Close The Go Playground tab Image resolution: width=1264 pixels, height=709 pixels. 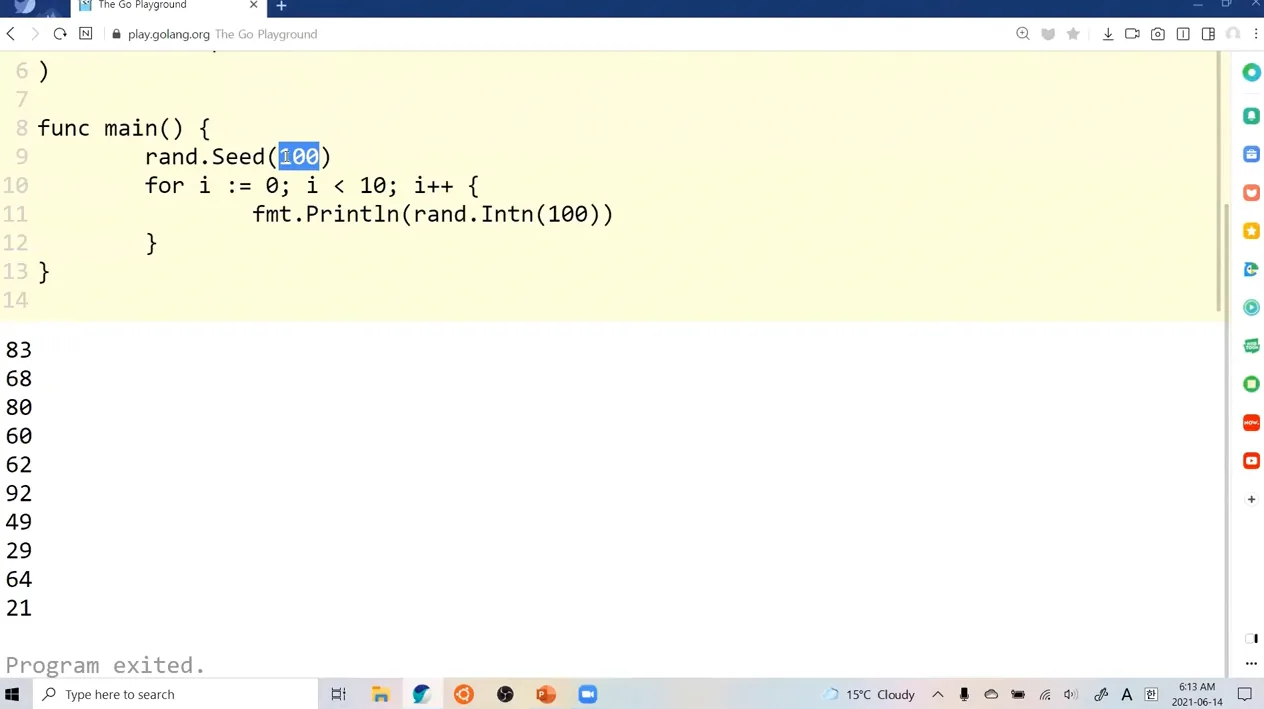(x=253, y=5)
